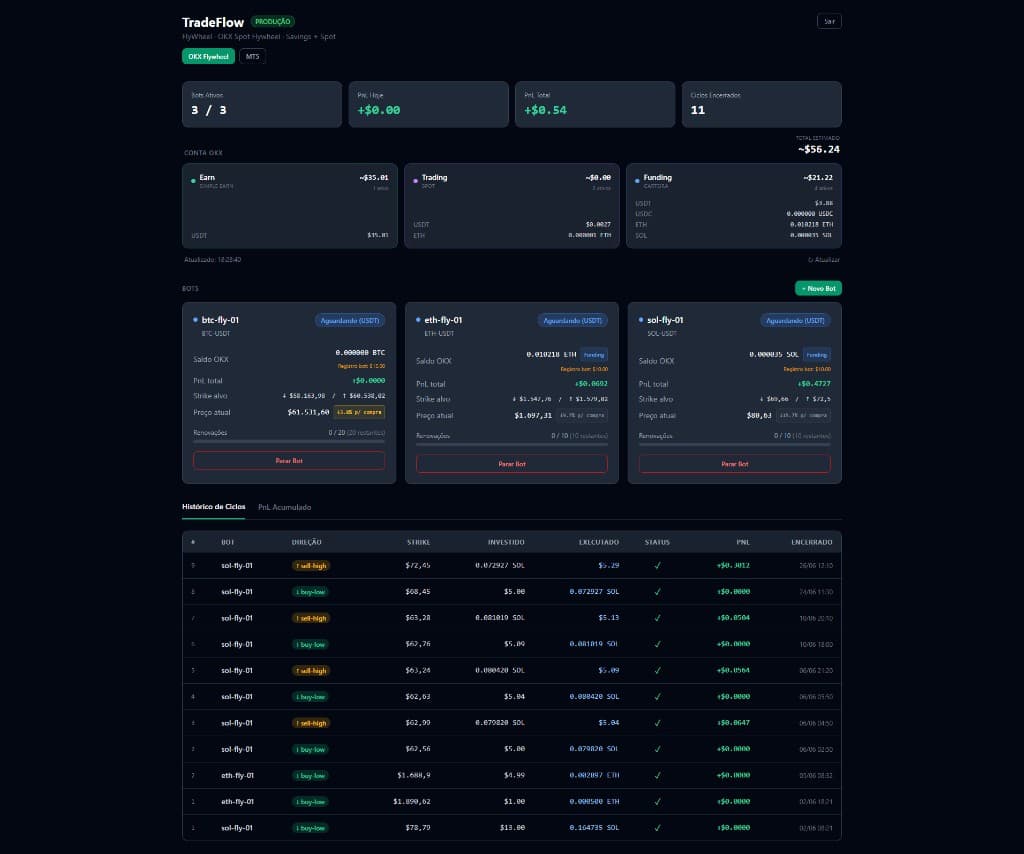The height and width of the screenshot is (854, 1024).
Task: Click the Trading account status dot
Action: tap(415, 181)
